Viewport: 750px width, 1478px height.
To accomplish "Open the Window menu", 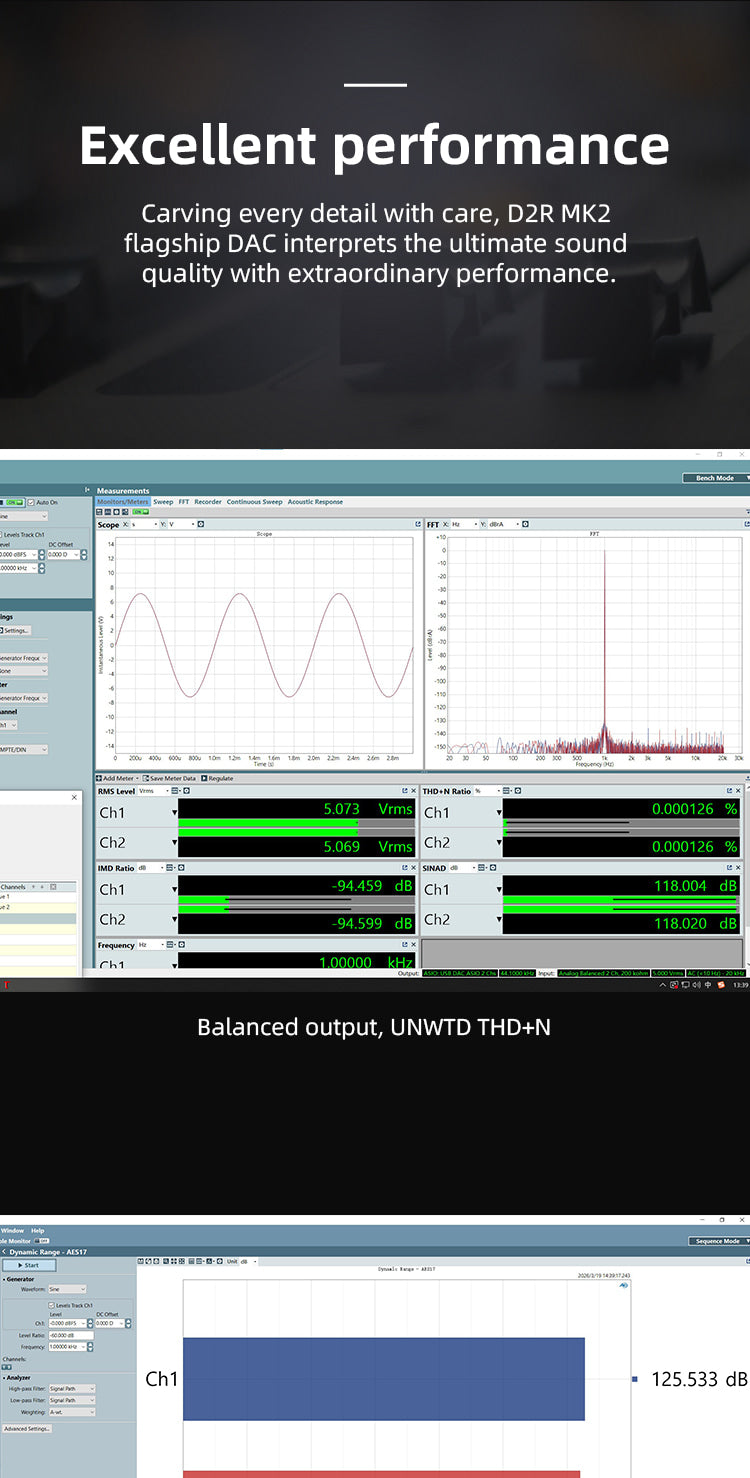I will (x=12, y=1230).
